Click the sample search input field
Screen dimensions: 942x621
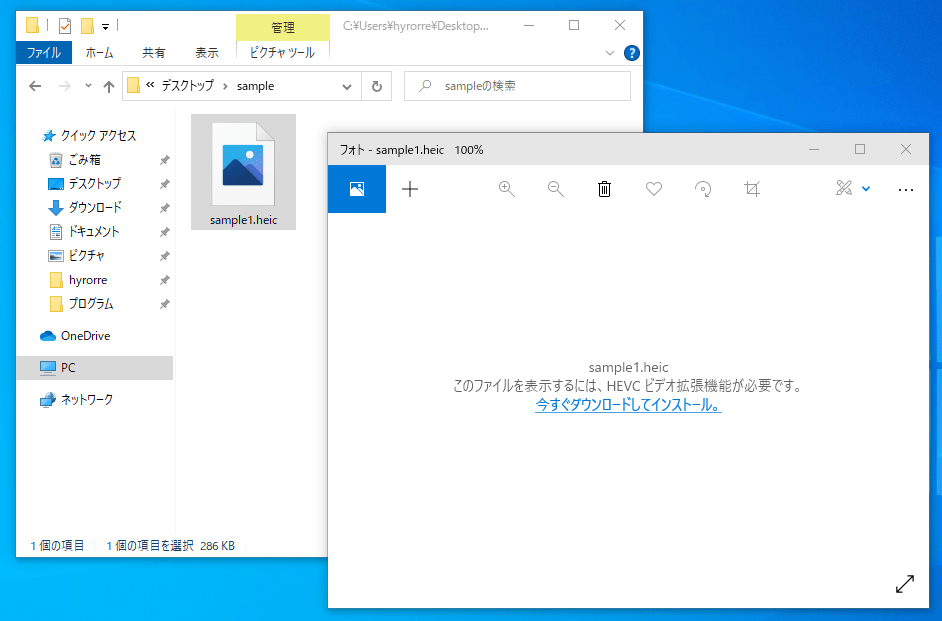click(x=517, y=86)
